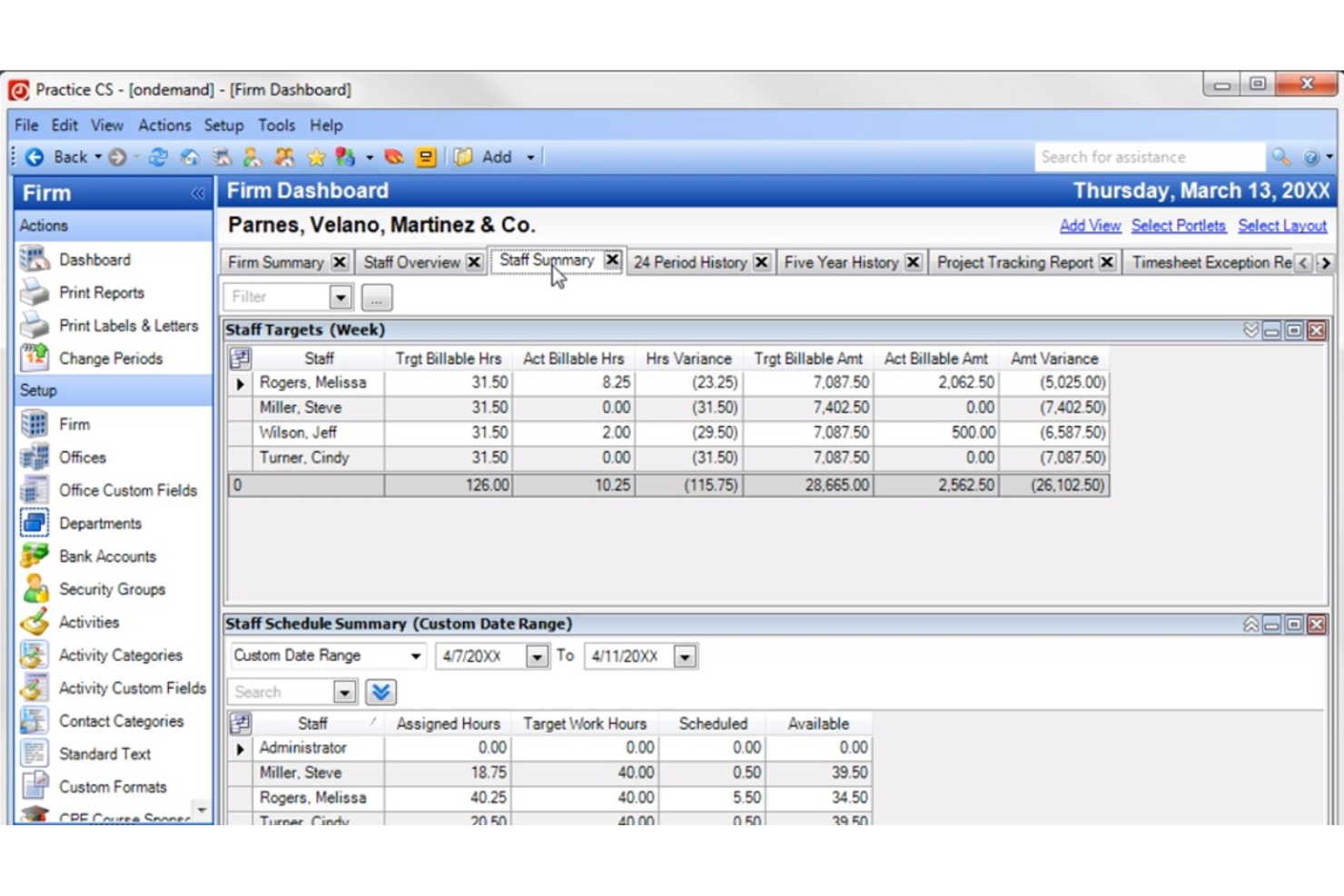Open the Custom Date Range dropdown

(416, 655)
